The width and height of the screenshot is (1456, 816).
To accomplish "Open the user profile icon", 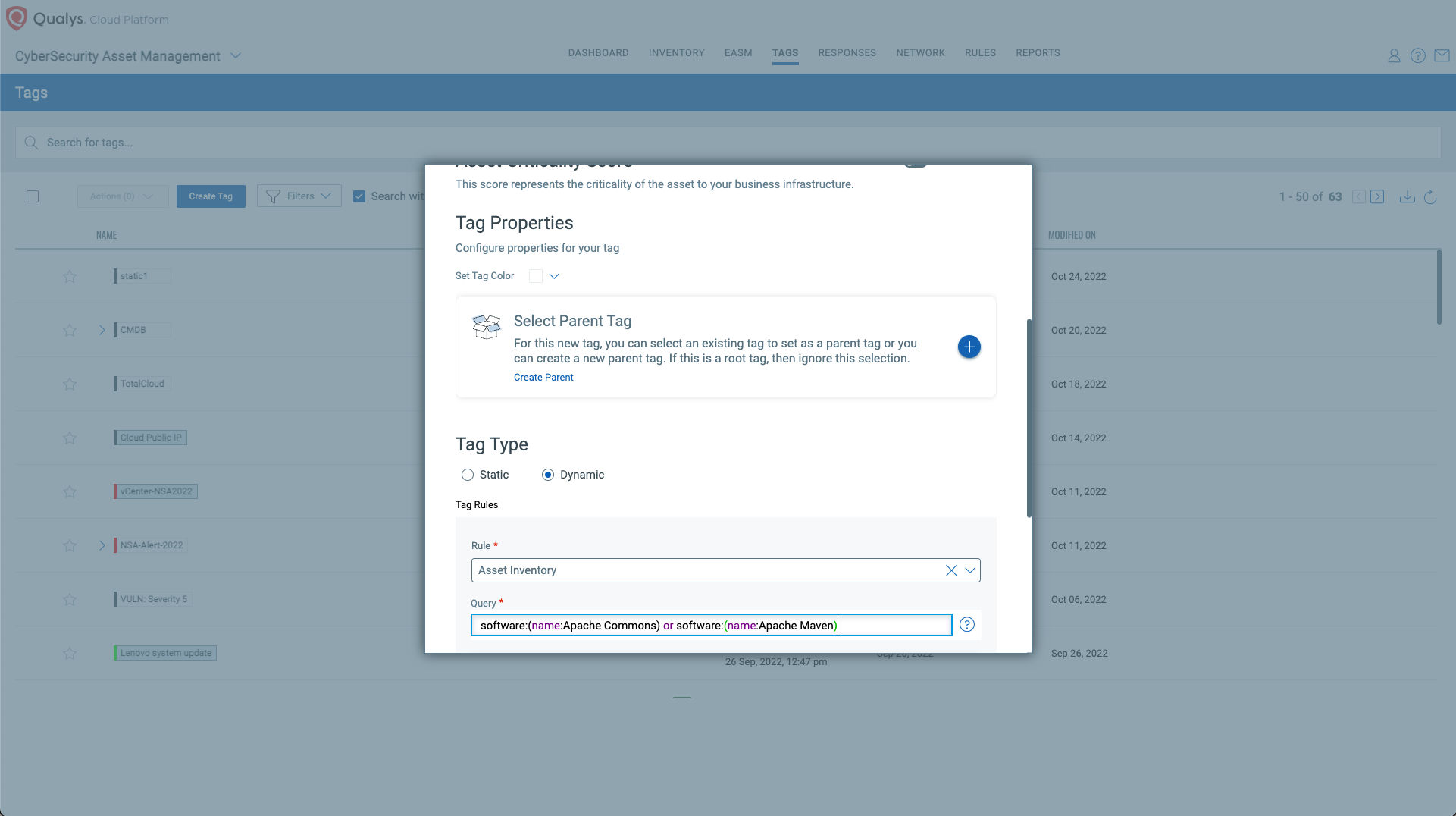I will 1393,56.
